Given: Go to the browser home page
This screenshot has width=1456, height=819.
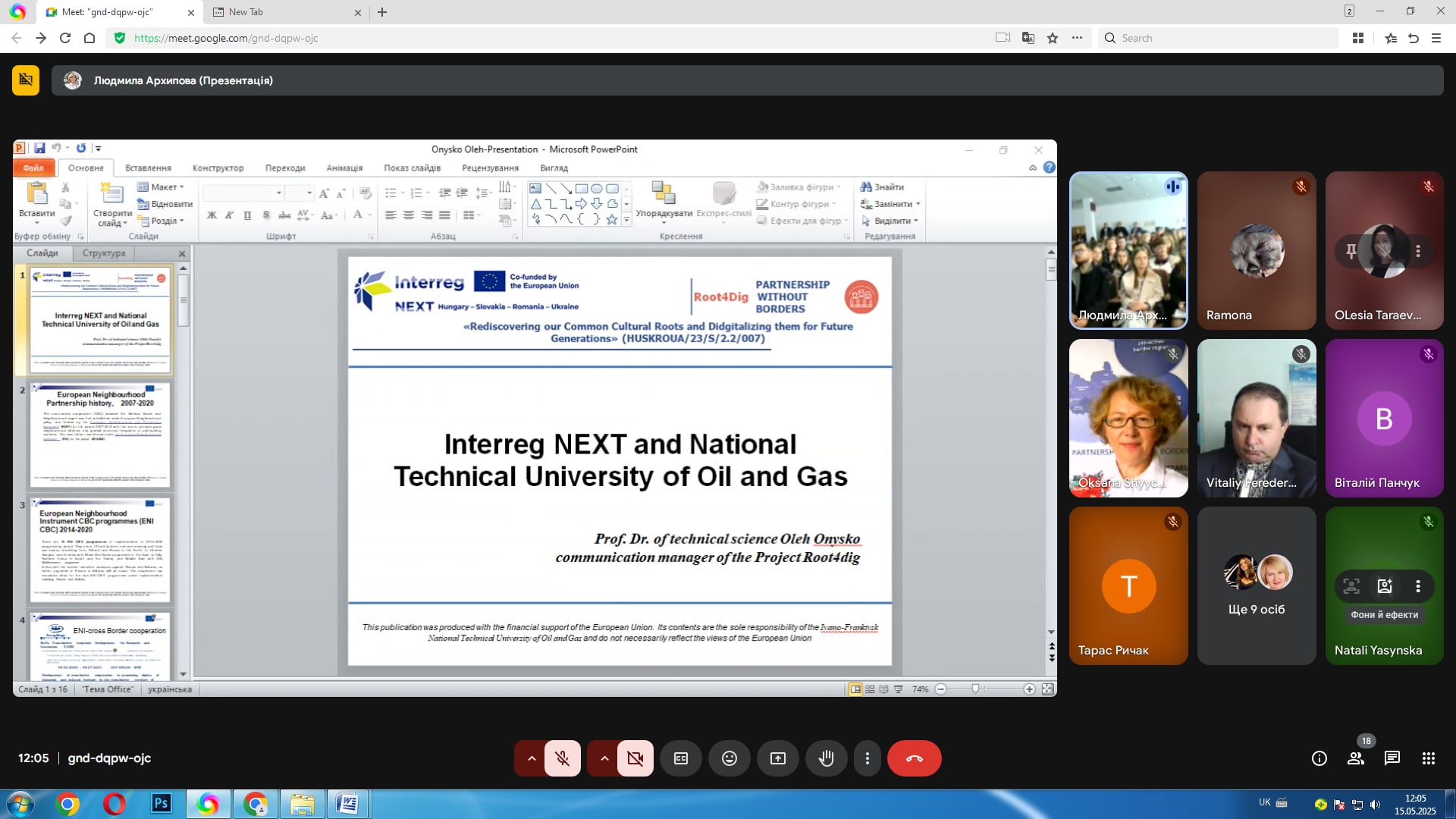Looking at the screenshot, I should (89, 38).
